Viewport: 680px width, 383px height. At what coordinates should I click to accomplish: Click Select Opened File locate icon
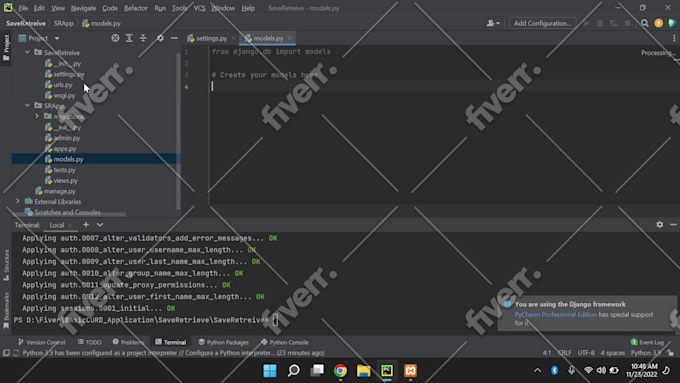coord(115,38)
